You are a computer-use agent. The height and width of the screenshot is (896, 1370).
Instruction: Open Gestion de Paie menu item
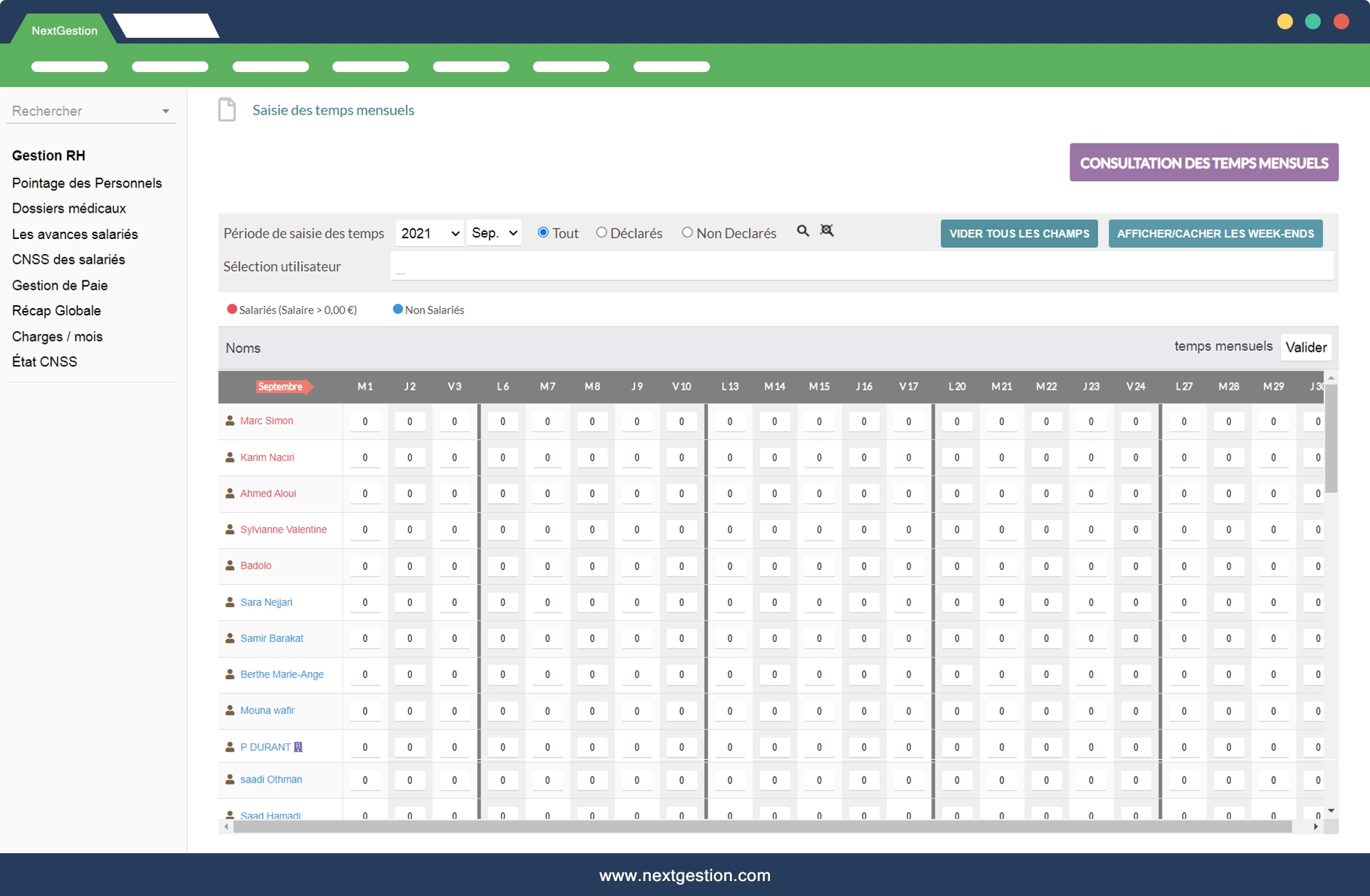(x=60, y=285)
